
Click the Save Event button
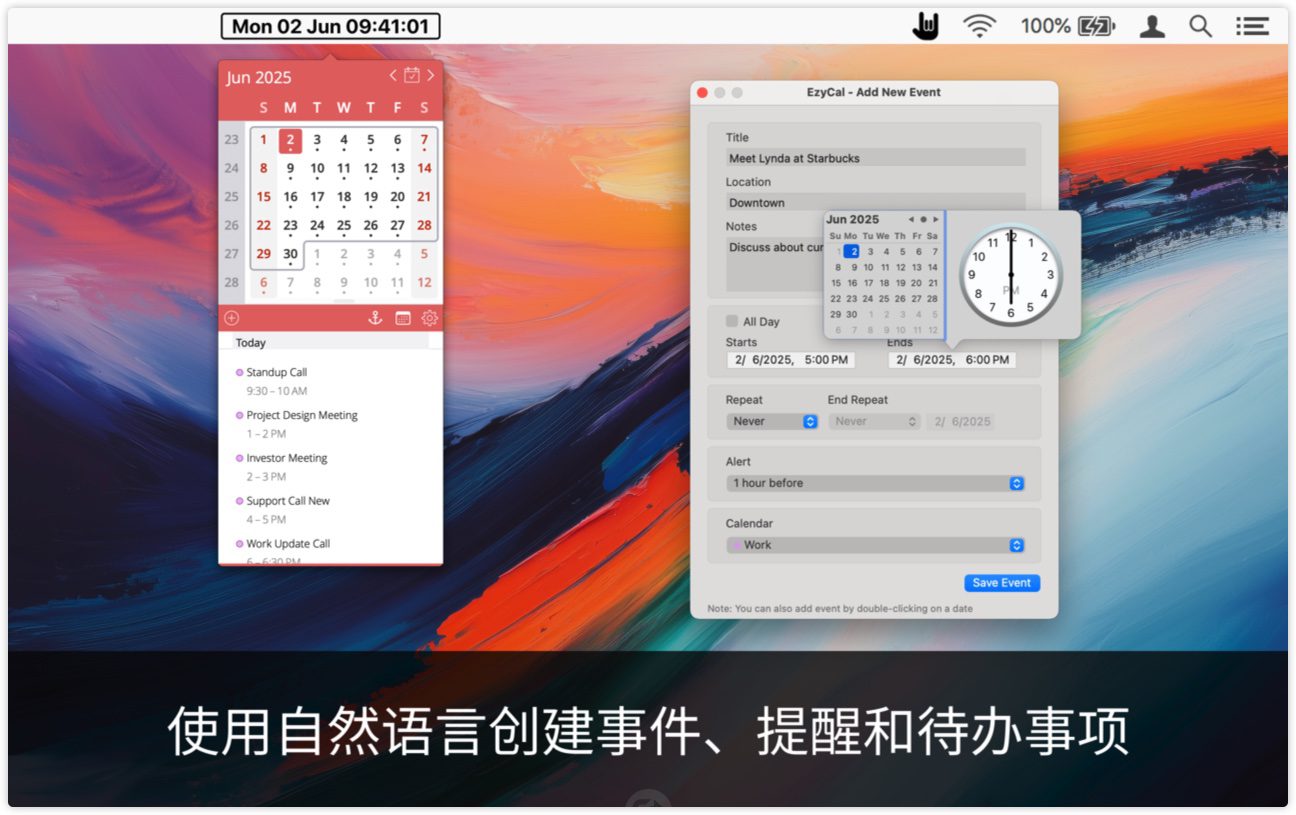pos(1002,583)
